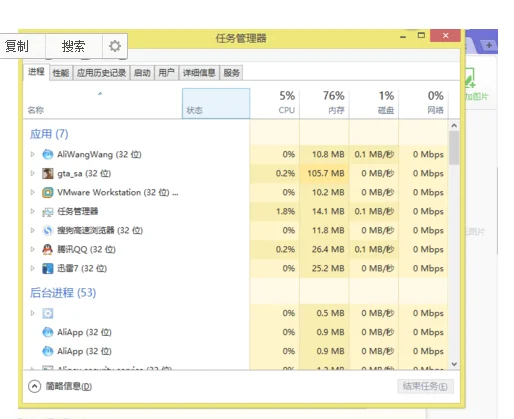Click the unnamed background process gear icon
This screenshot has width=514, height=419.
coord(48,313)
